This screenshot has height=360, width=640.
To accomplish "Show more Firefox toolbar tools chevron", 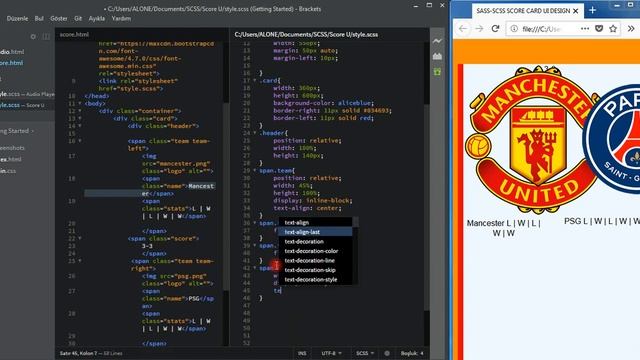I will pos(631,29).
